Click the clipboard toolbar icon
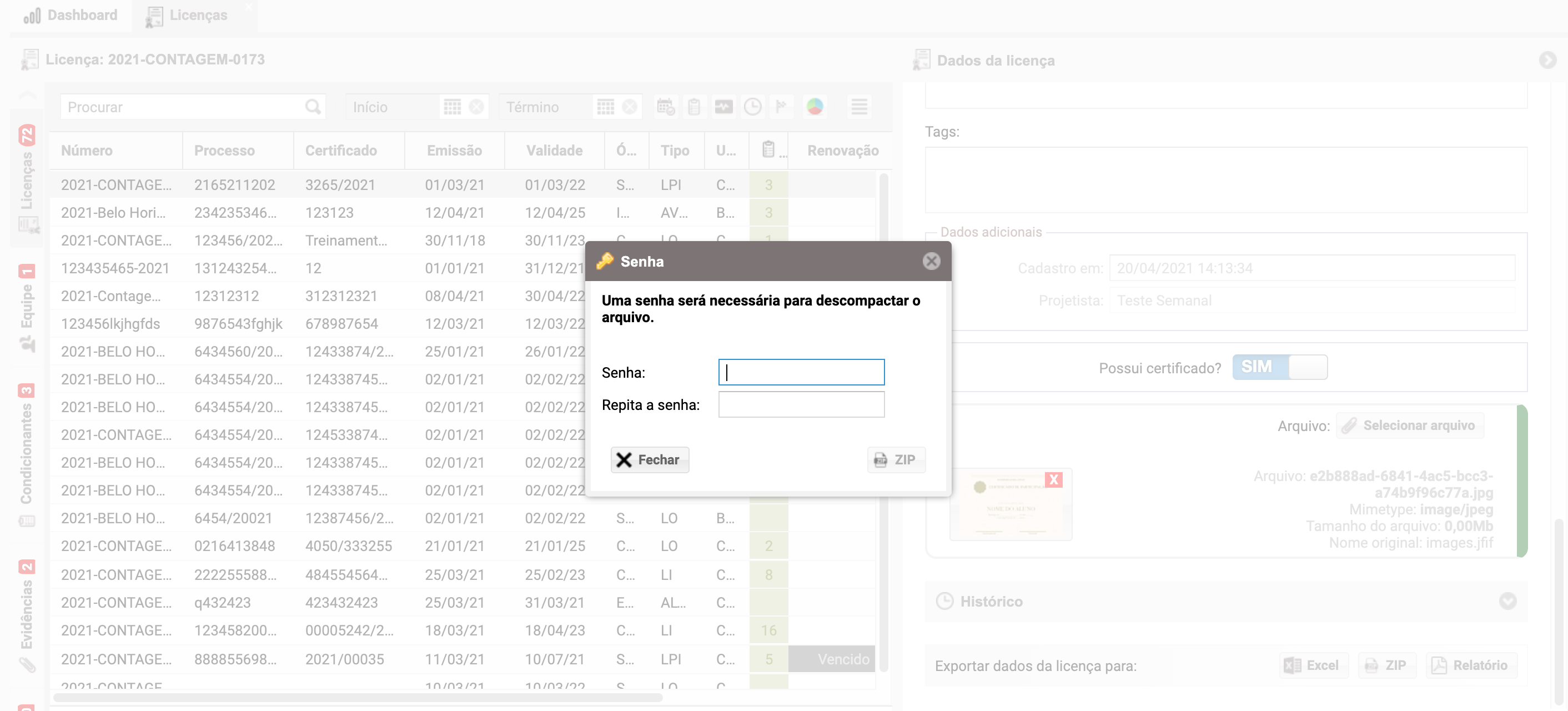This screenshot has height=711, width=1568. (694, 107)
